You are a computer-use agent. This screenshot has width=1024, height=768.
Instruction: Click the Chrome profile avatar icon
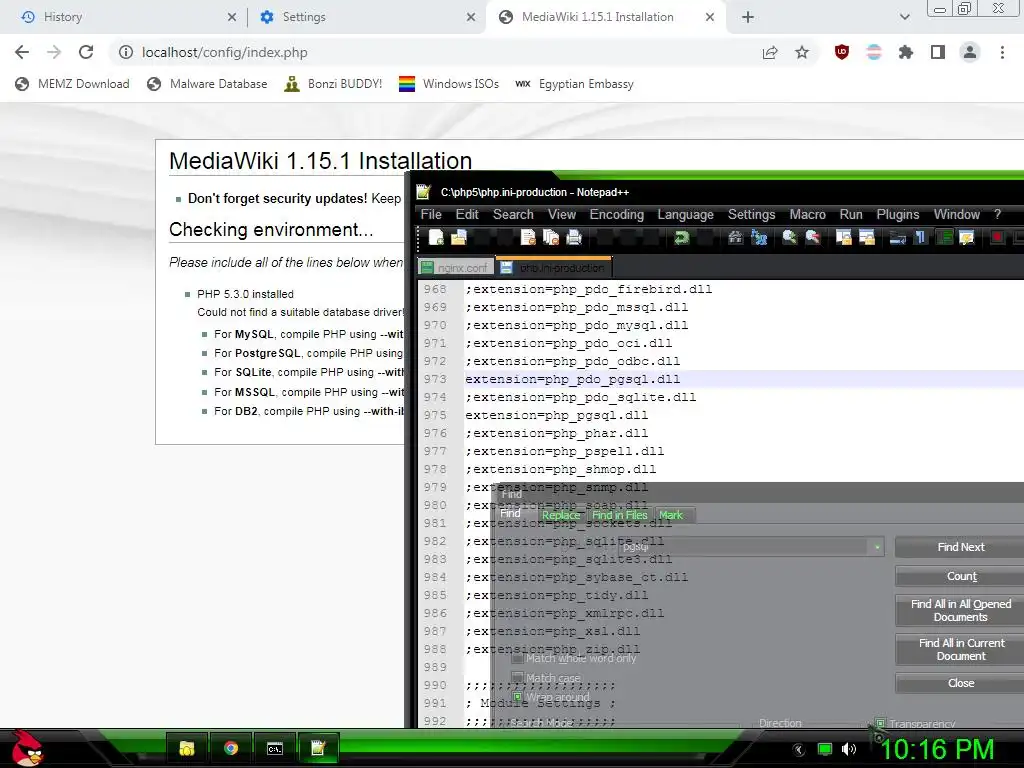point(970,52)
